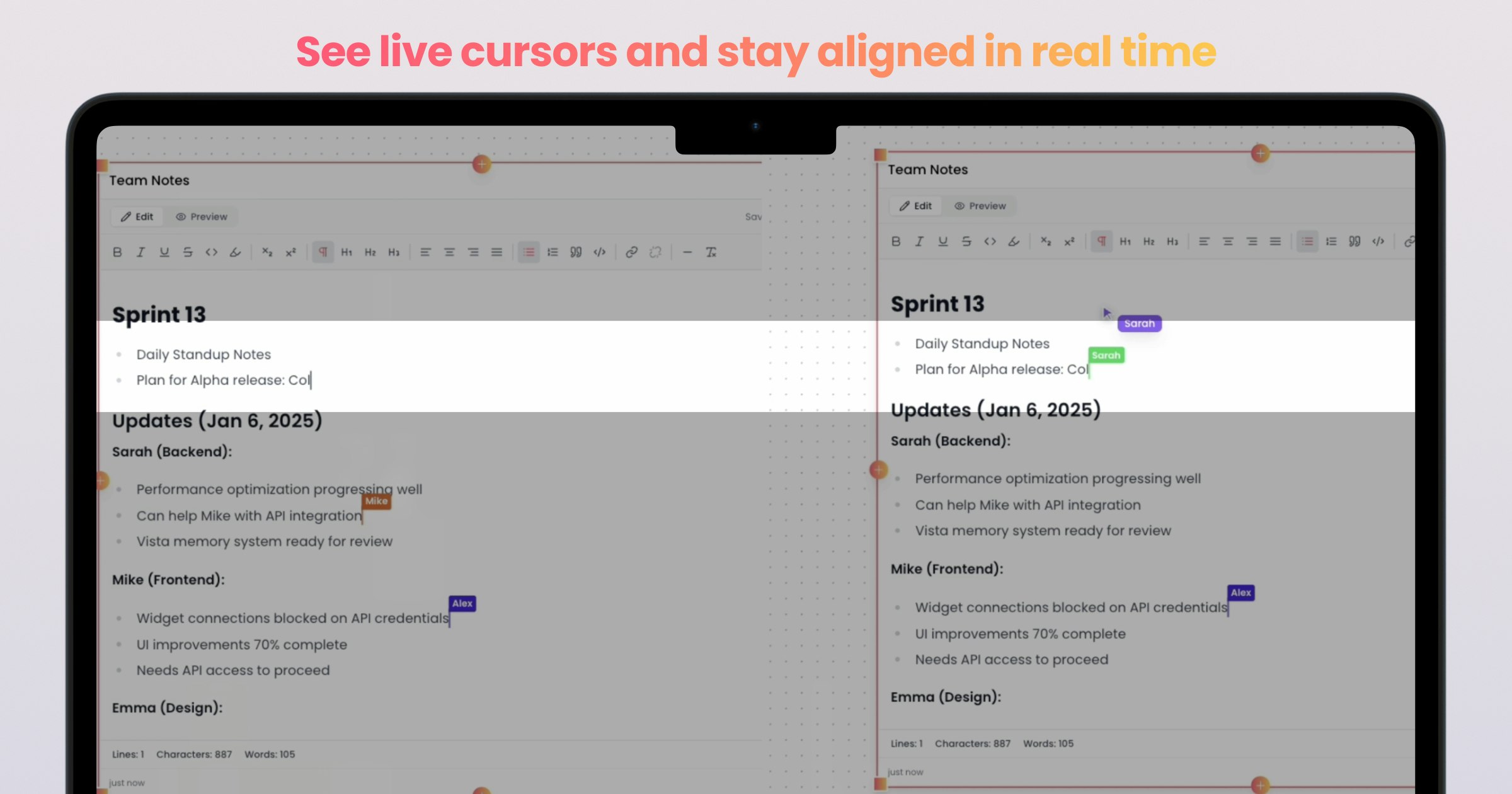Click the plus handle atop the left Team Notes widget
This screenshot has width=1512, height=794.
[481, 164]
